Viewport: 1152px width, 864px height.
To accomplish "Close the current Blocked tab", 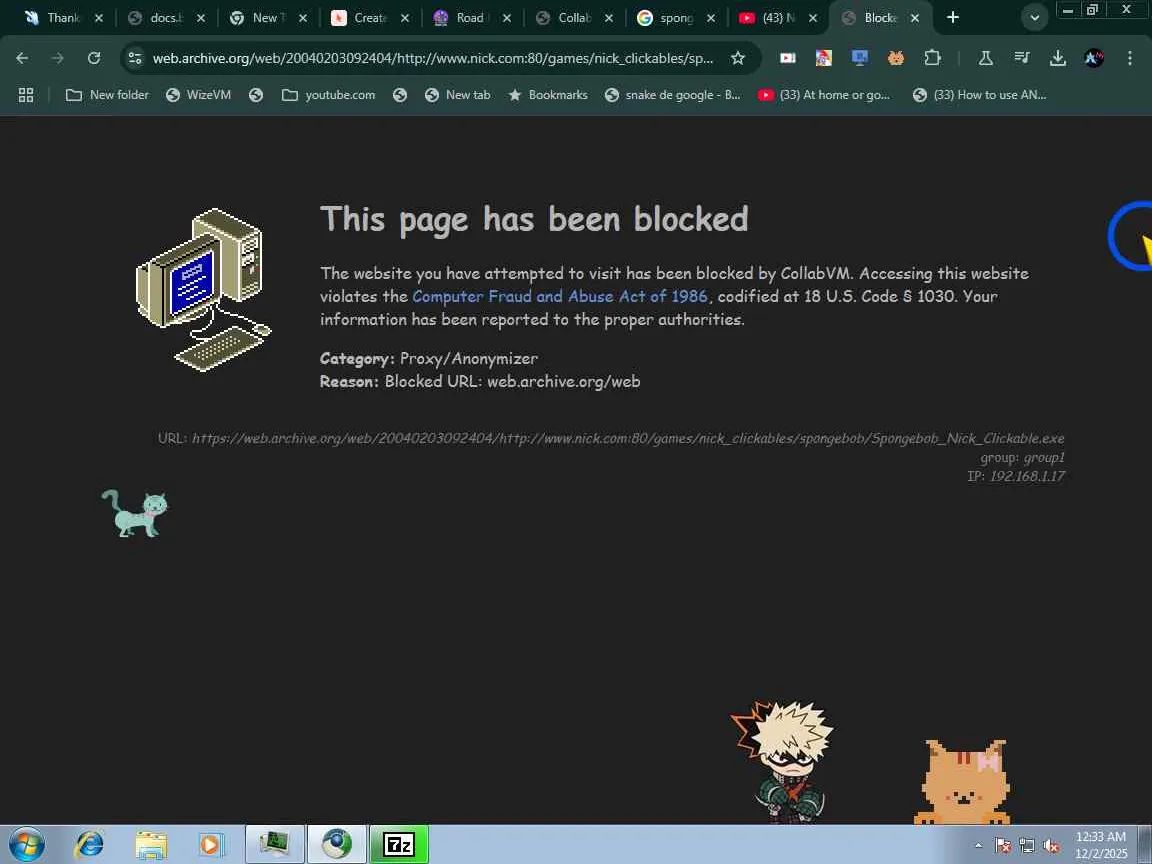I will tap(915, 18).
